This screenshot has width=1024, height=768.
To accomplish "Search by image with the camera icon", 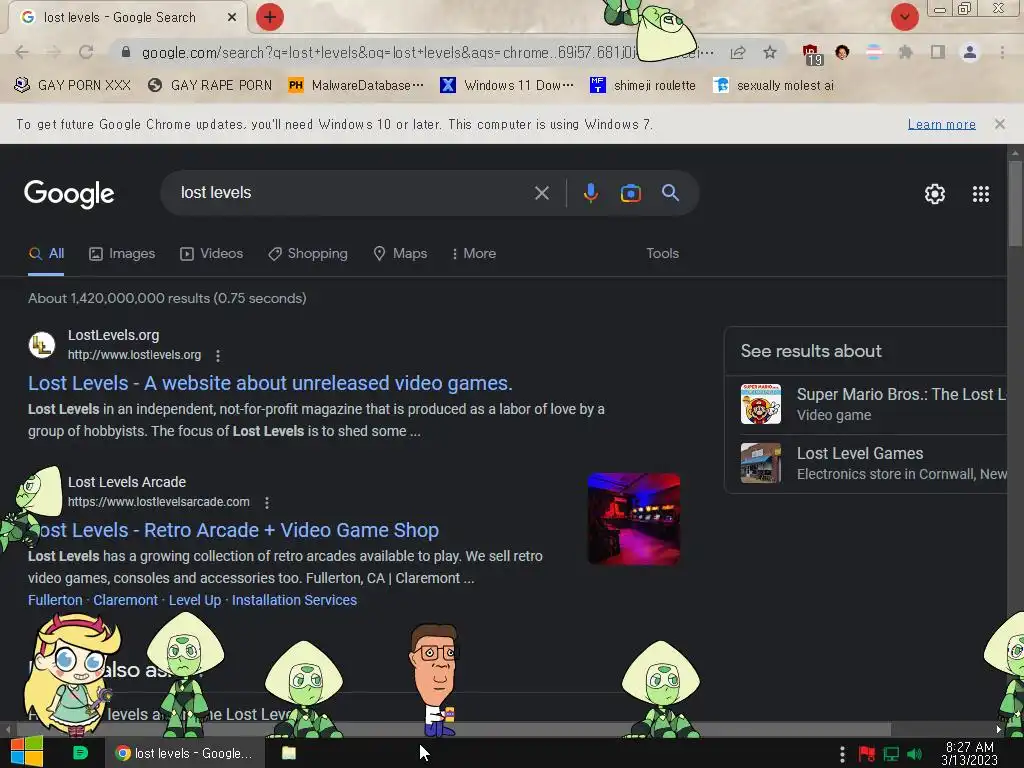I will 630,193.
